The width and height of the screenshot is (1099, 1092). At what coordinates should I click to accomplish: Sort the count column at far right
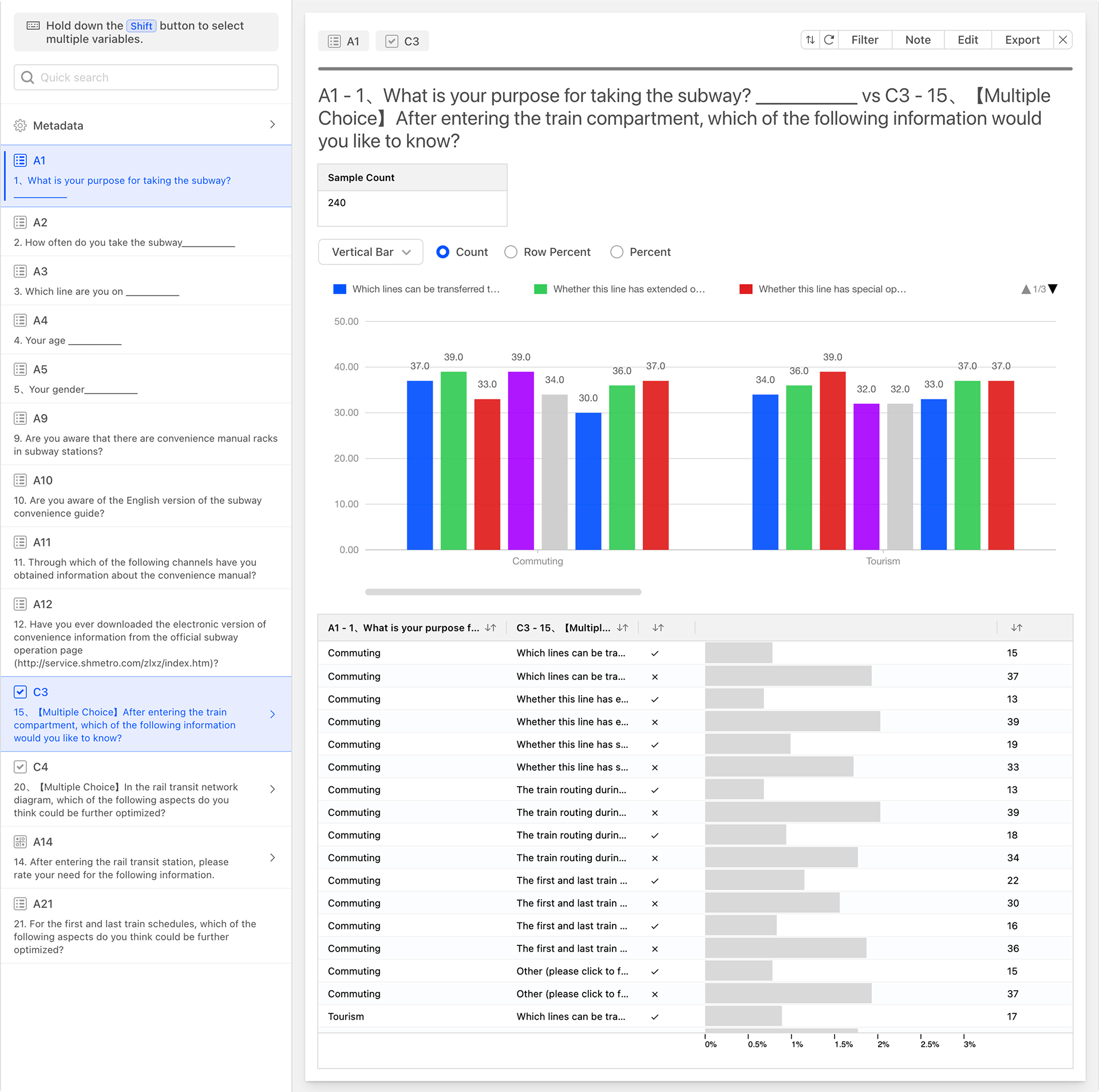1017,628
